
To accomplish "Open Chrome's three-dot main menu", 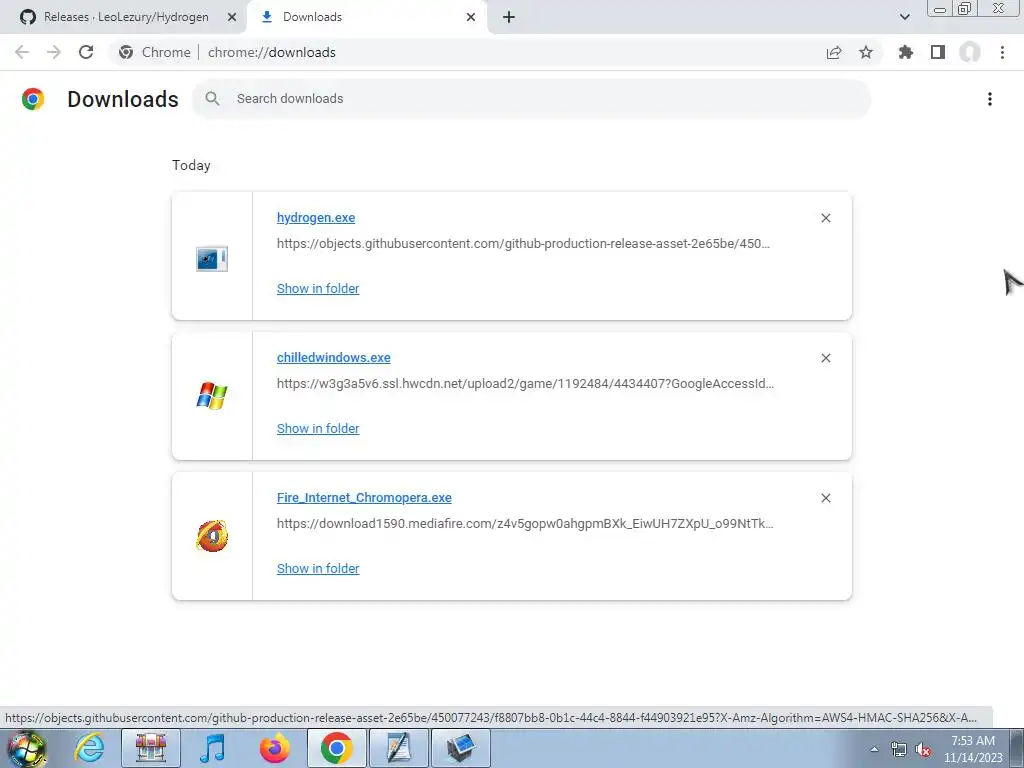I will [1002, 52].
